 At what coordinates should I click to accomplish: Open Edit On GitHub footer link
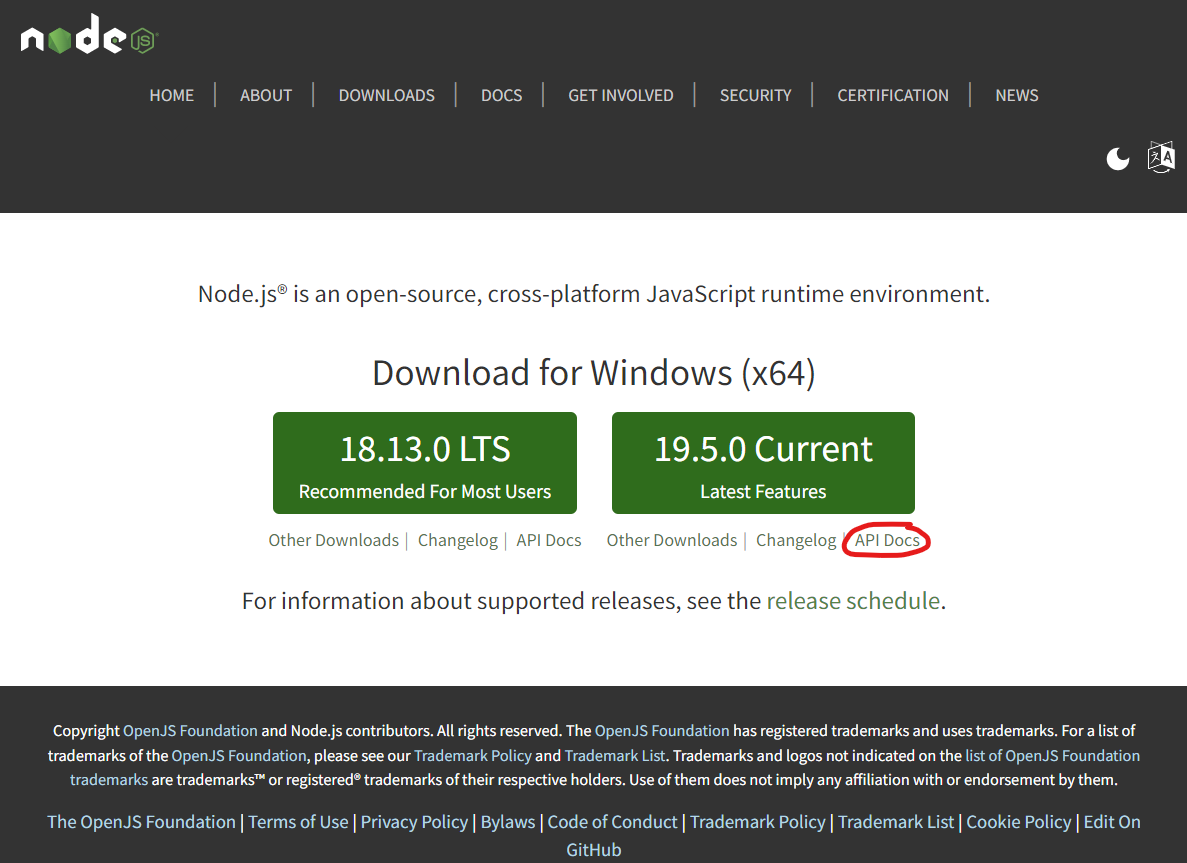(1111, 821)
